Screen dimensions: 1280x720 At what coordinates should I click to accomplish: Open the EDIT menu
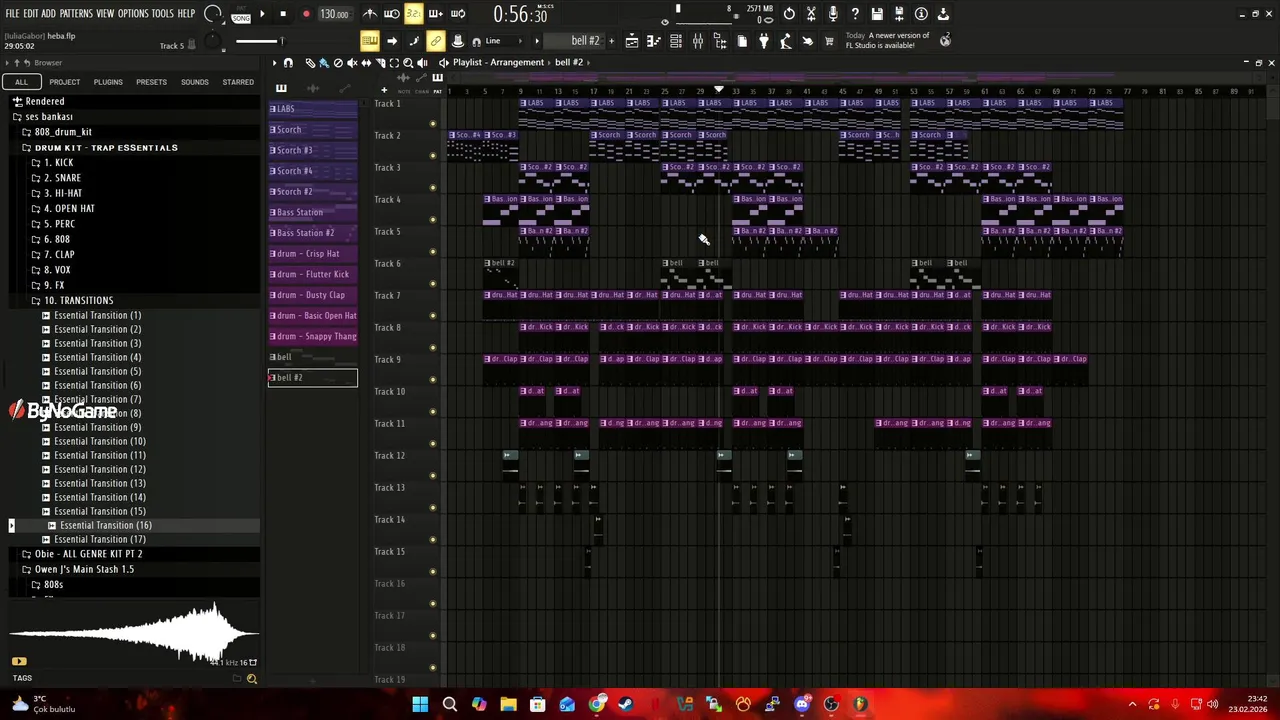point(31,14)
